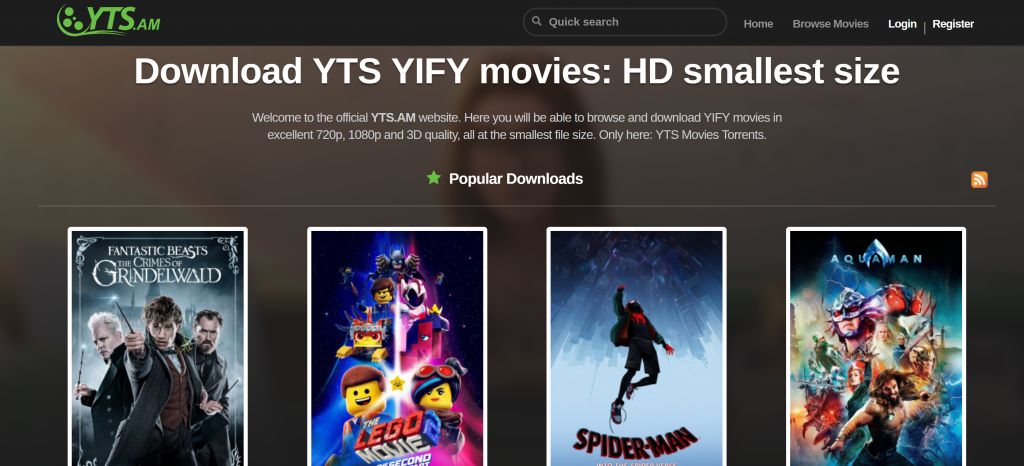
Task: Open the Browse Movies menu item
Action: [x=831, y=23]
